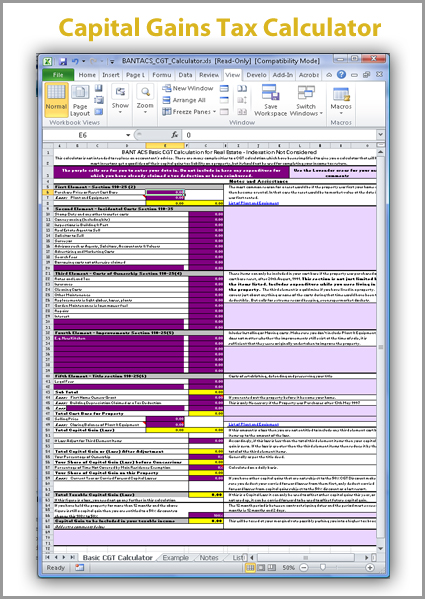Click the Unhide window icon

click(224, 112)
